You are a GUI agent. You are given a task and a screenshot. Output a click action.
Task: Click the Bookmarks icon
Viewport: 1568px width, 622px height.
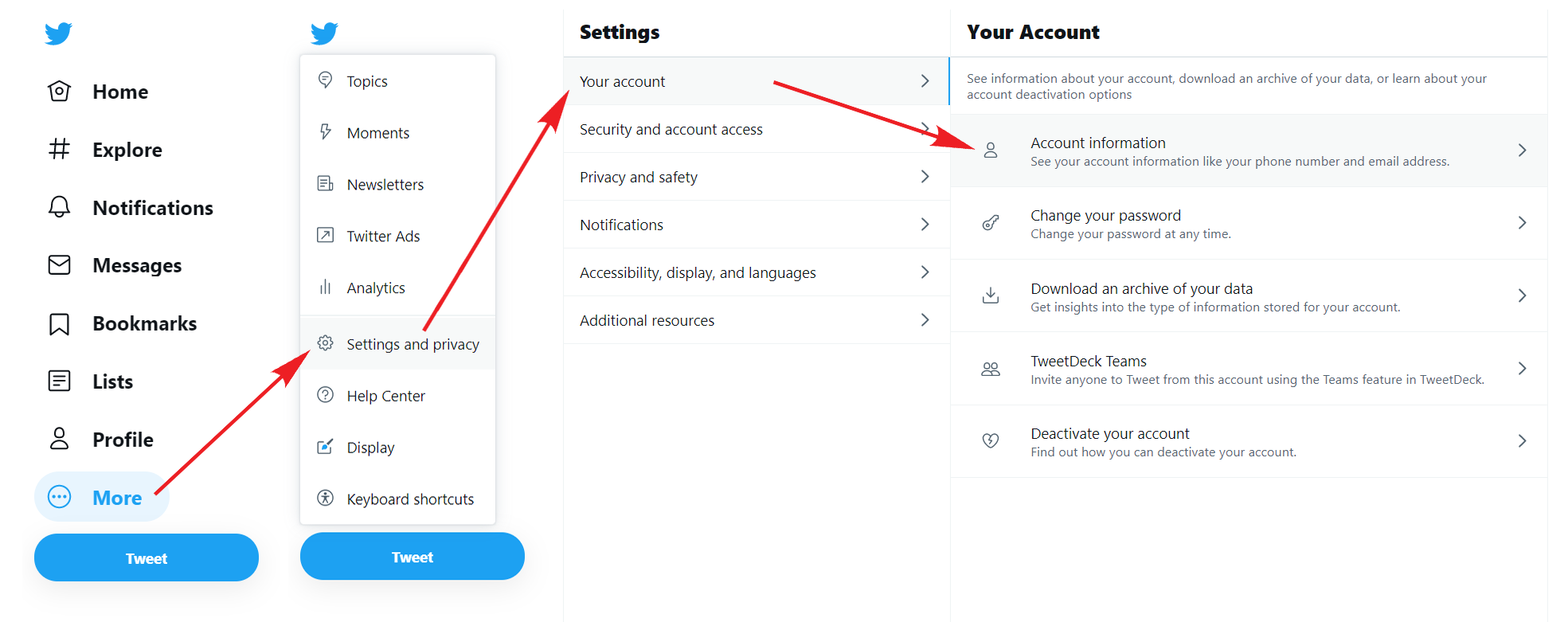[59, 323]
